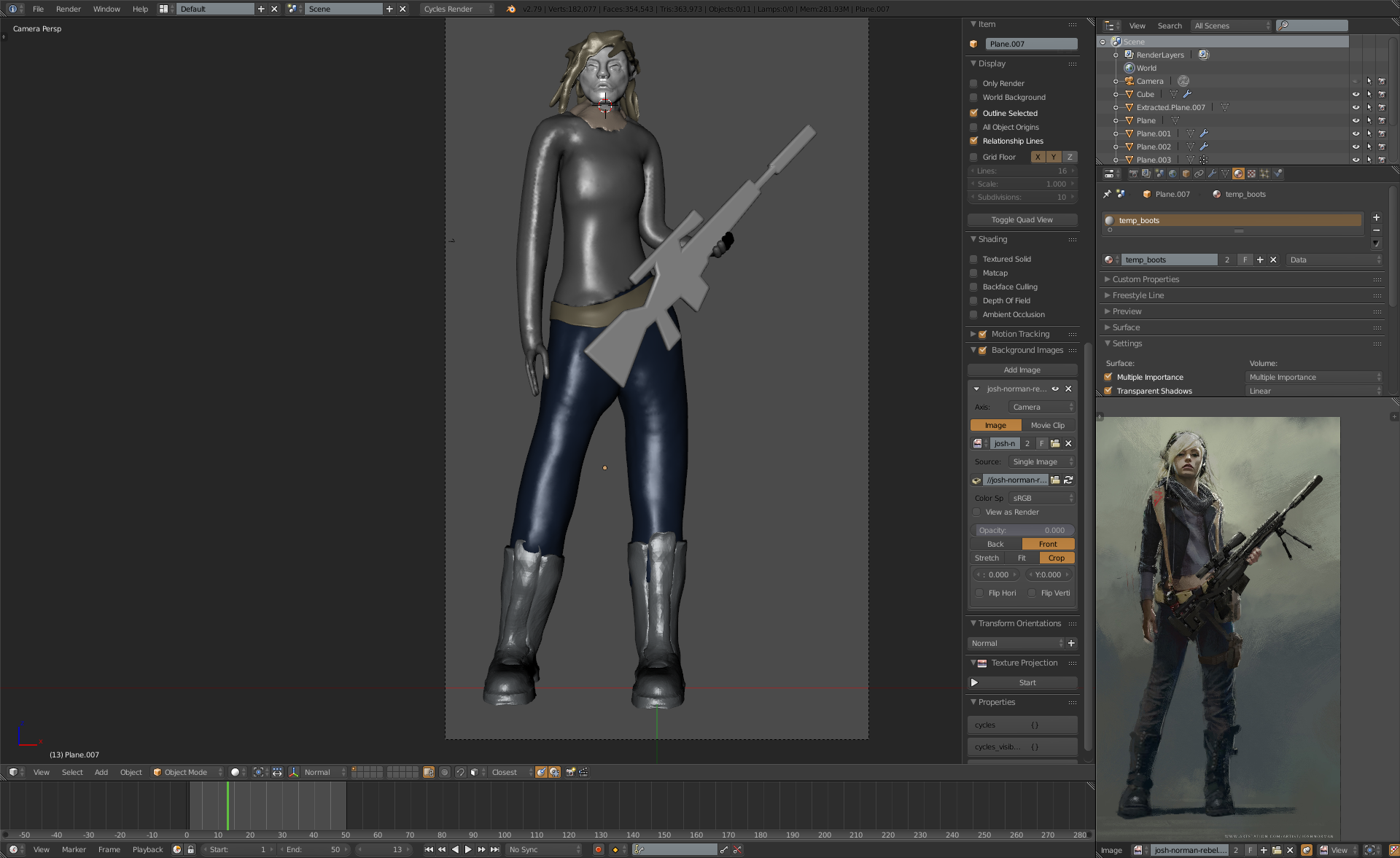This screenshot has width=1400, height=858.
Task: Open the Particles properties tab
Action: pos(1264,173)
